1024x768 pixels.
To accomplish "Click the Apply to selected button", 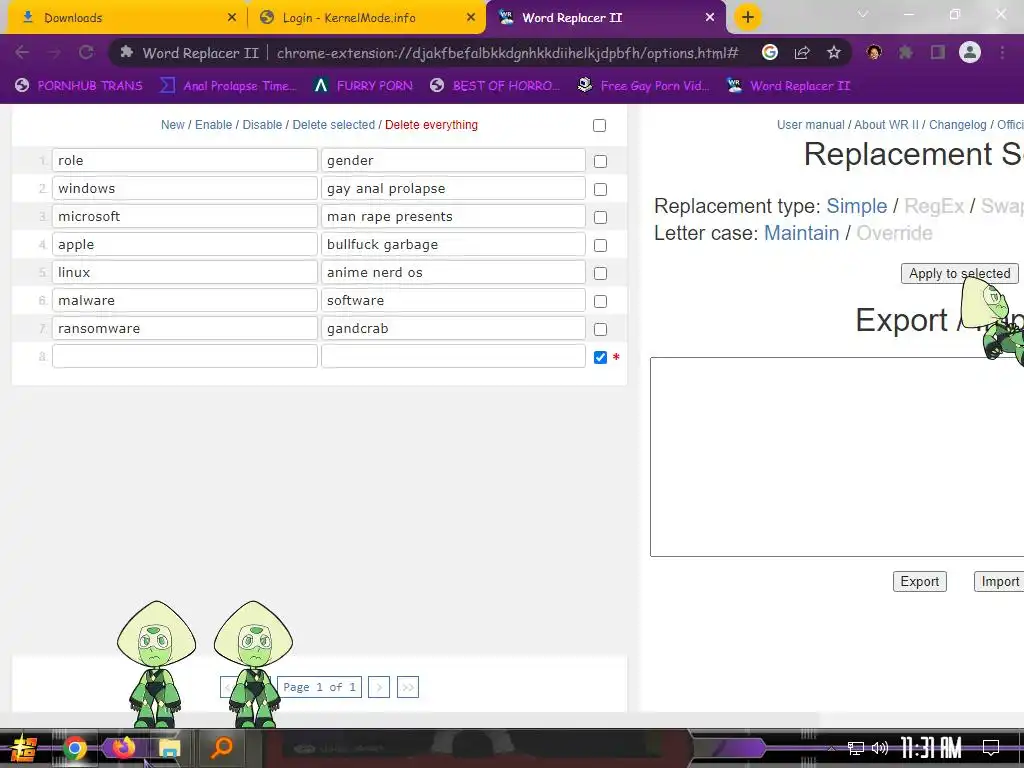I will click(959, 274).
